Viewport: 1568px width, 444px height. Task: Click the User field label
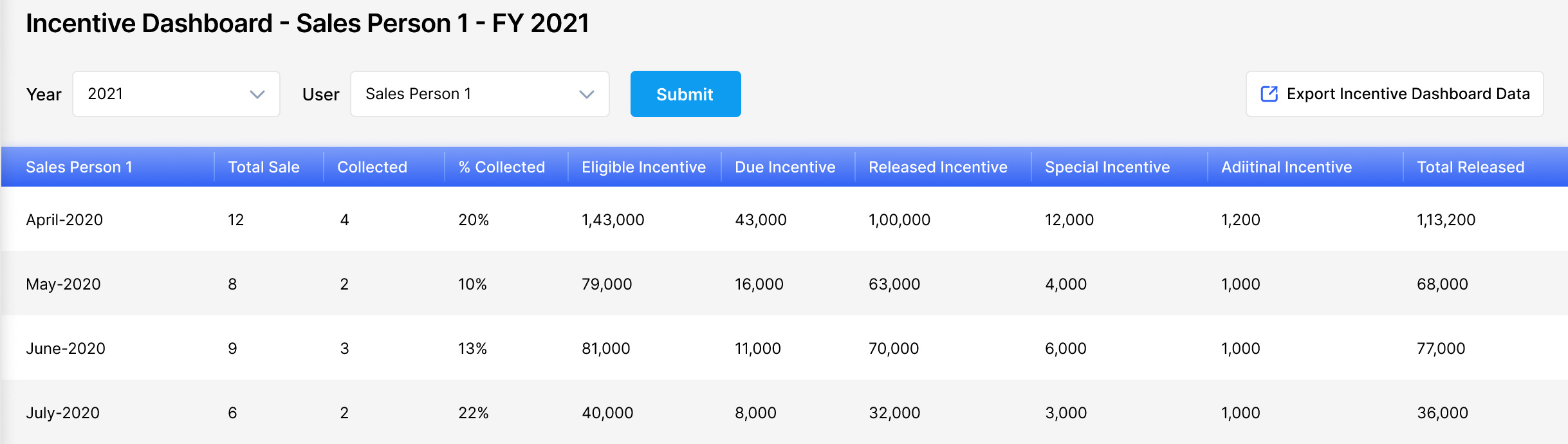320,95
